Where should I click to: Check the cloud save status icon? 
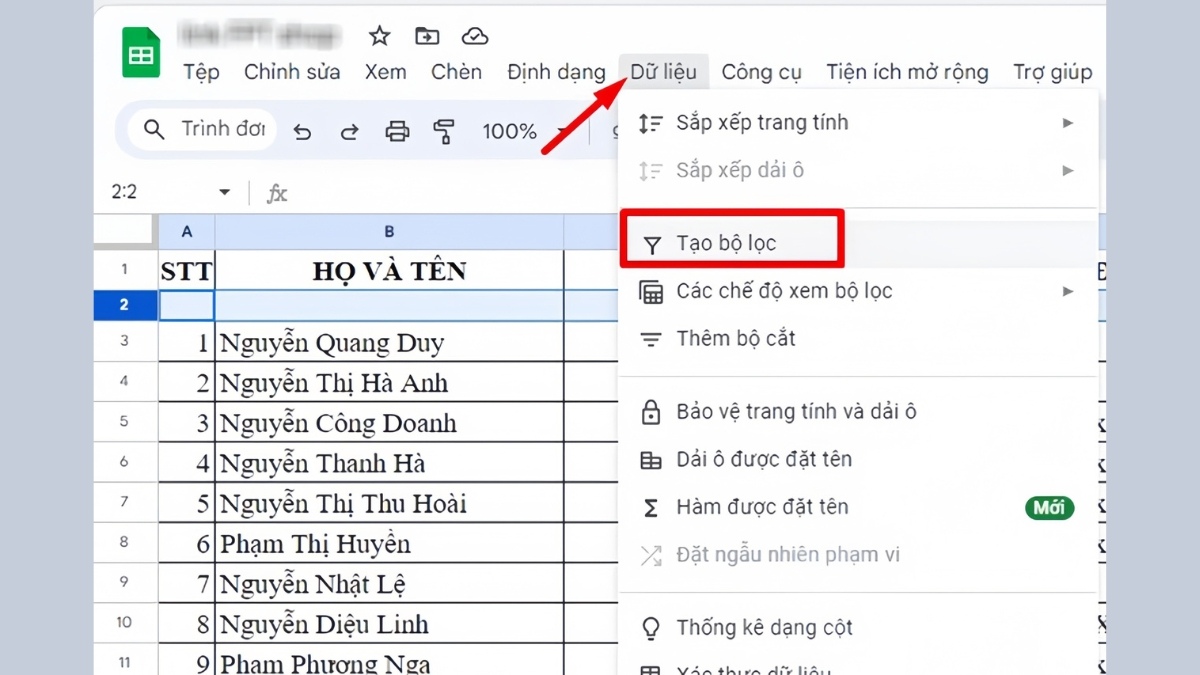tap(474, 37)
